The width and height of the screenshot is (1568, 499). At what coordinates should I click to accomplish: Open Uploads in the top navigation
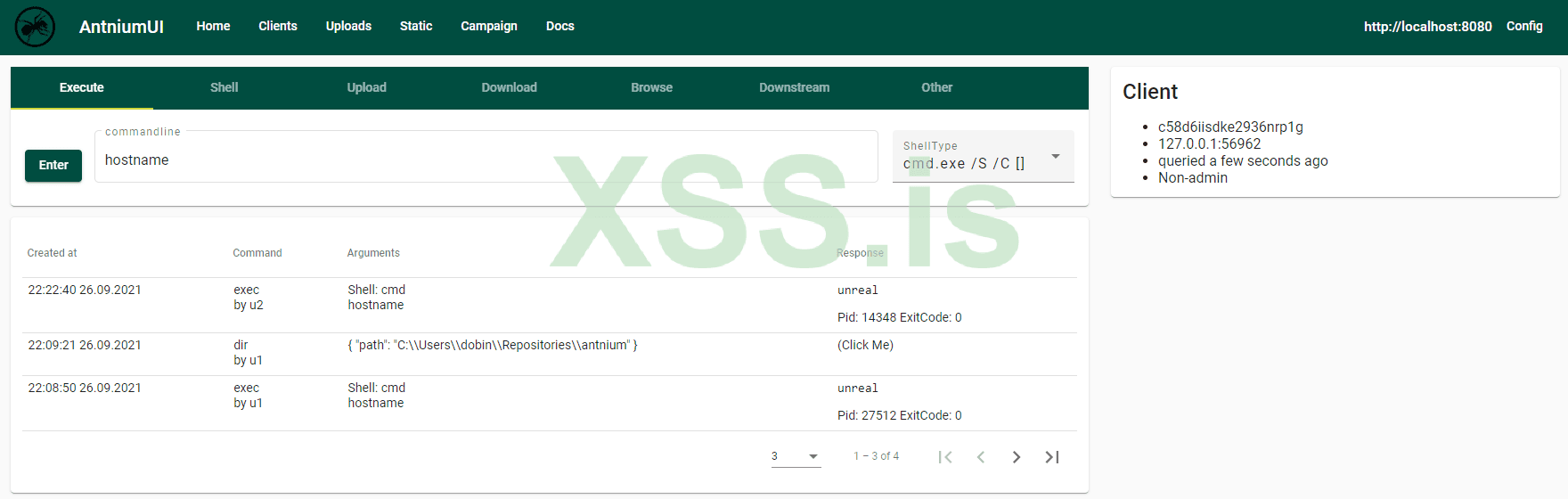[348, 26]
